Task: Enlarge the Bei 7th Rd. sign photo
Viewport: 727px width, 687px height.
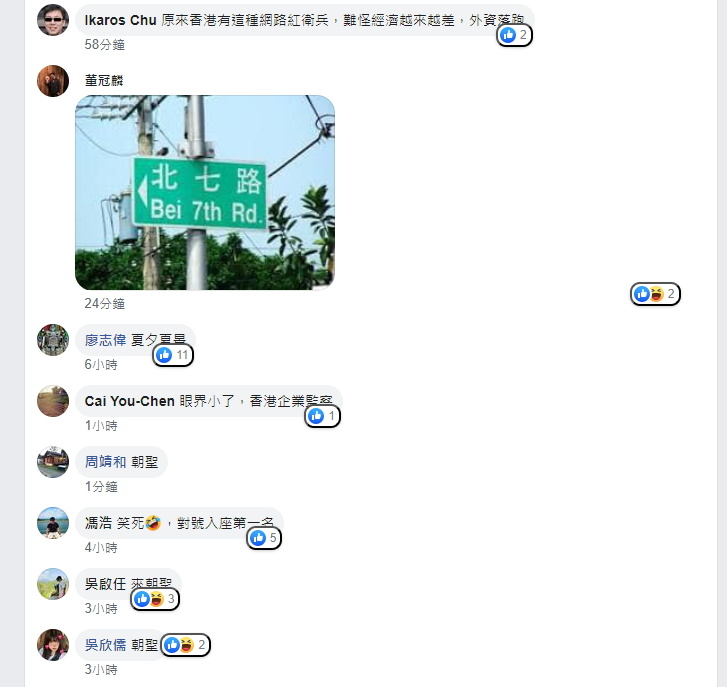Action: [205, 193]
